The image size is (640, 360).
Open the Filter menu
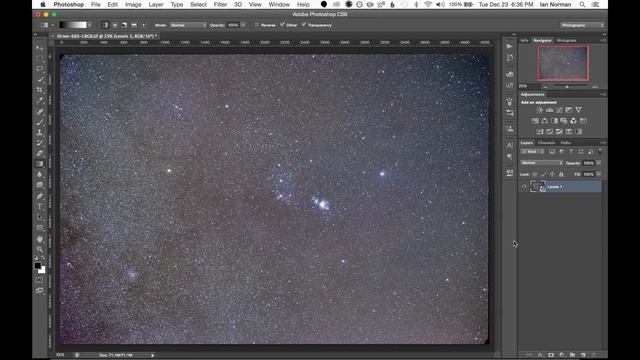(220, 4)
